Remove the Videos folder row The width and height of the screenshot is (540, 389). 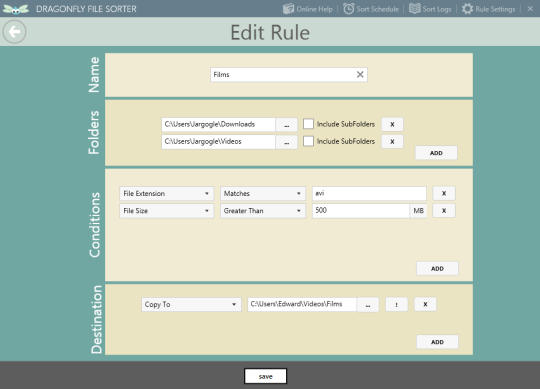click(x=392, y=142)
